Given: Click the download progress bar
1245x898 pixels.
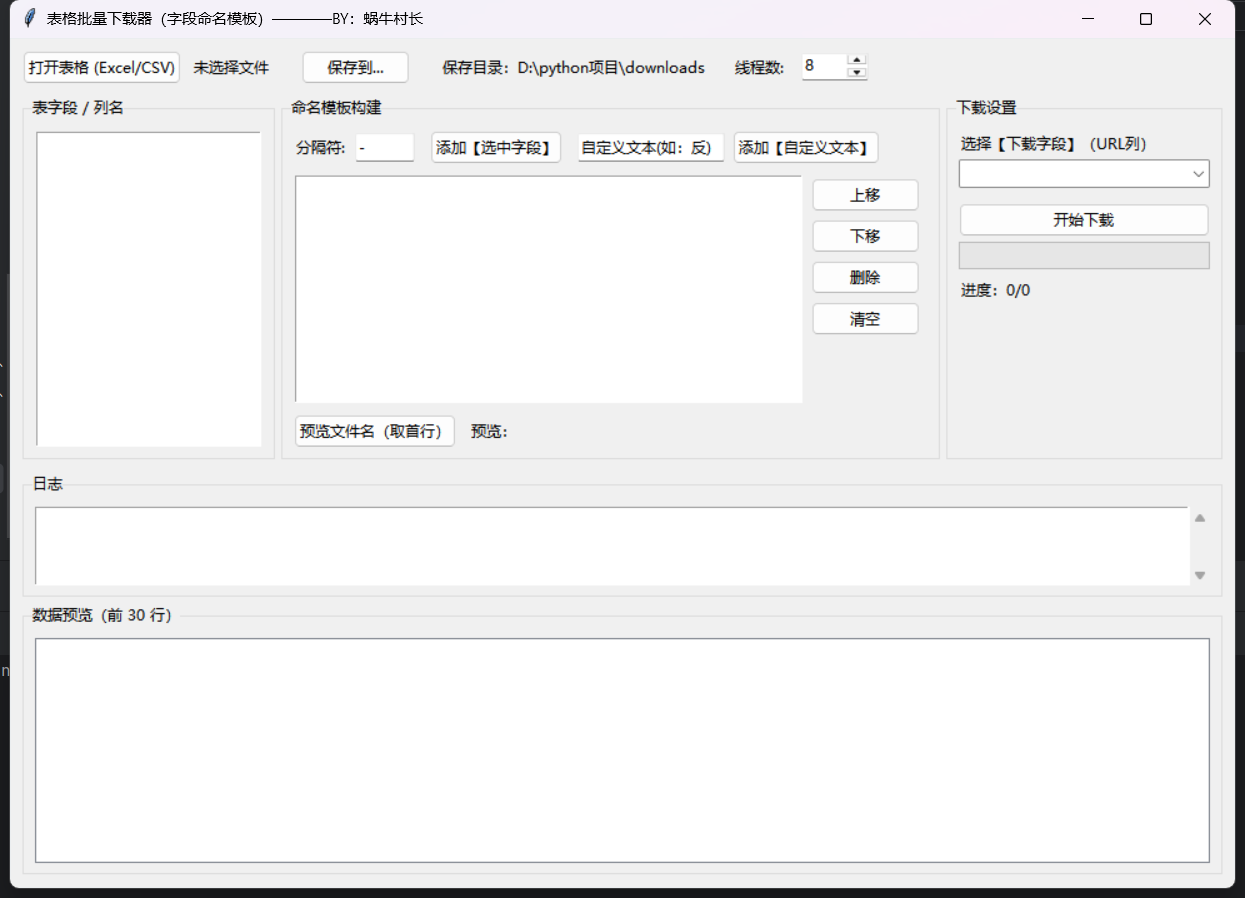Looking at the screenshot, I should pyautogui.click(x=1083, y=255).
